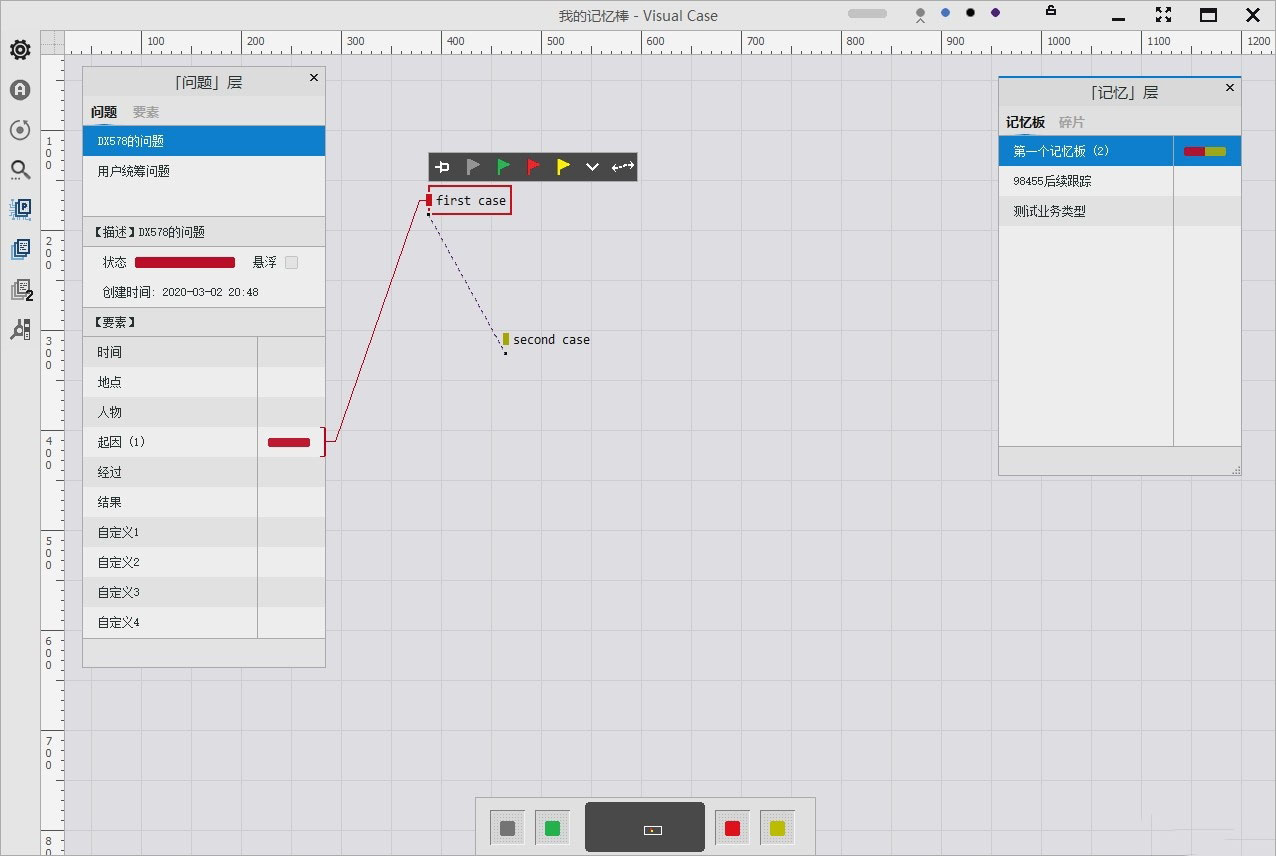Click the green square in bottom bar
The height and width of the screenshot is (856, 1276).
point(552,828)
